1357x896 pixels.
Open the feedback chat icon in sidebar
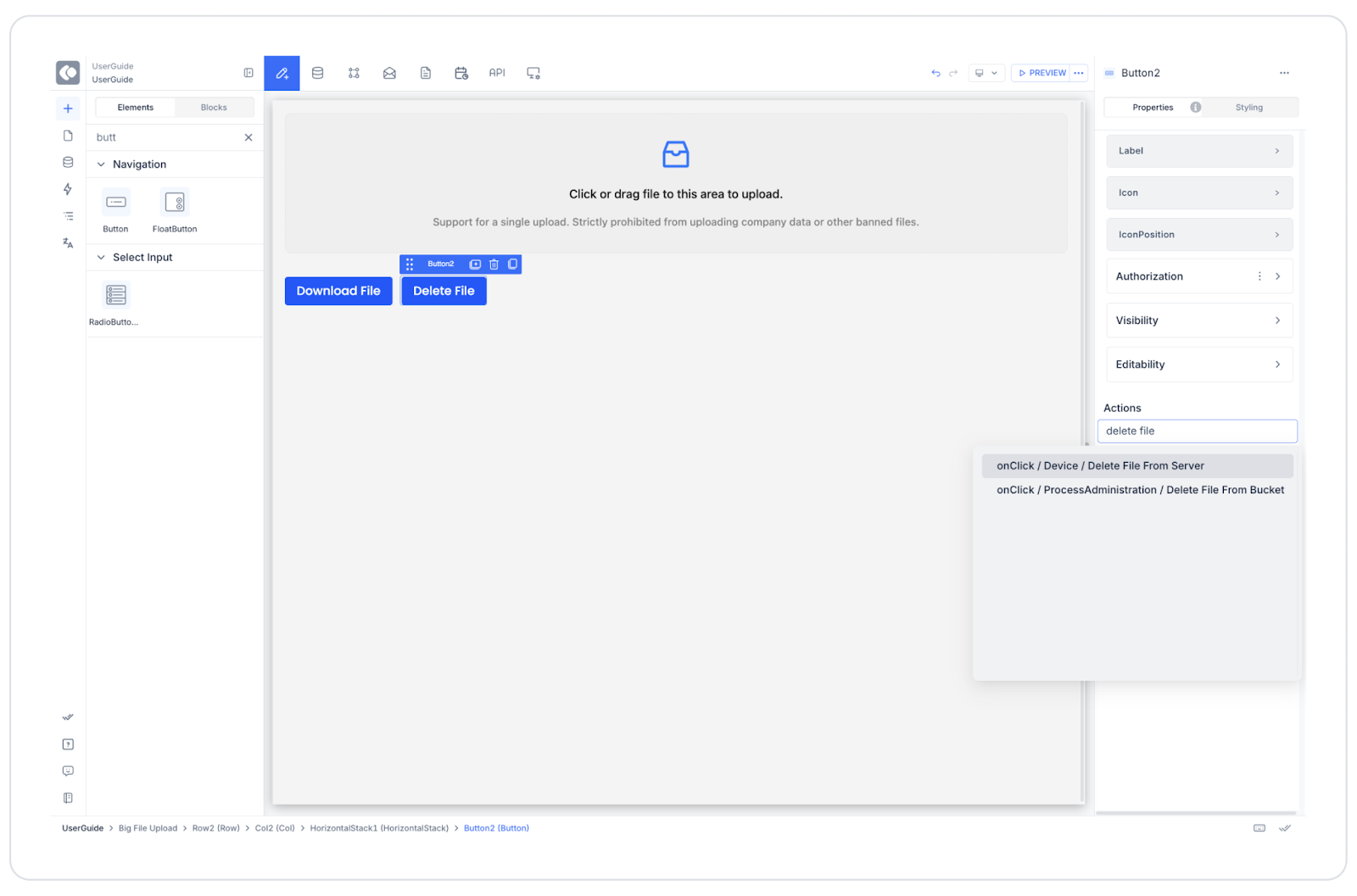point(68,771)
